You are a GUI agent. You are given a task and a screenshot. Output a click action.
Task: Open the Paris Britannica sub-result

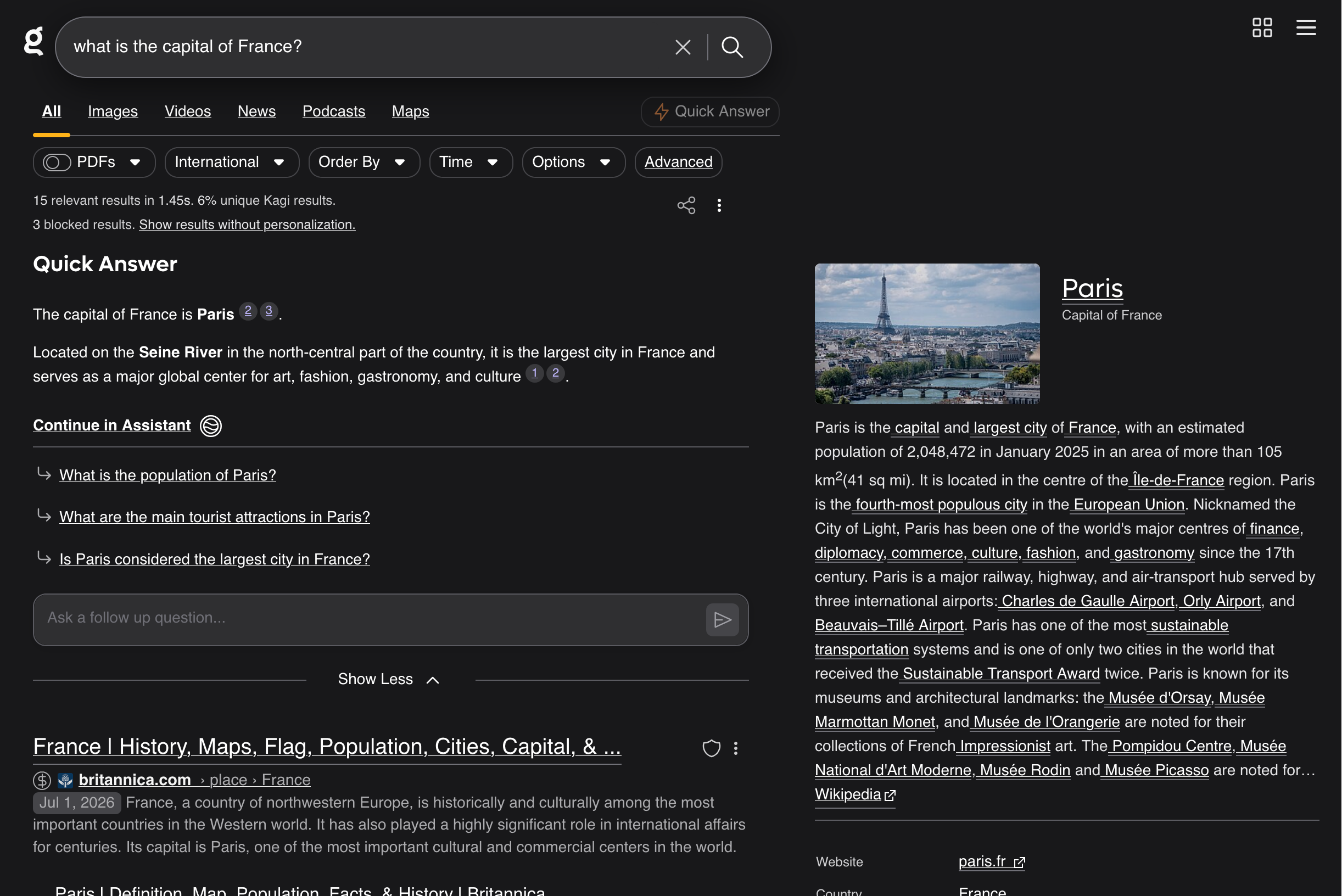(x=300, y=891)
